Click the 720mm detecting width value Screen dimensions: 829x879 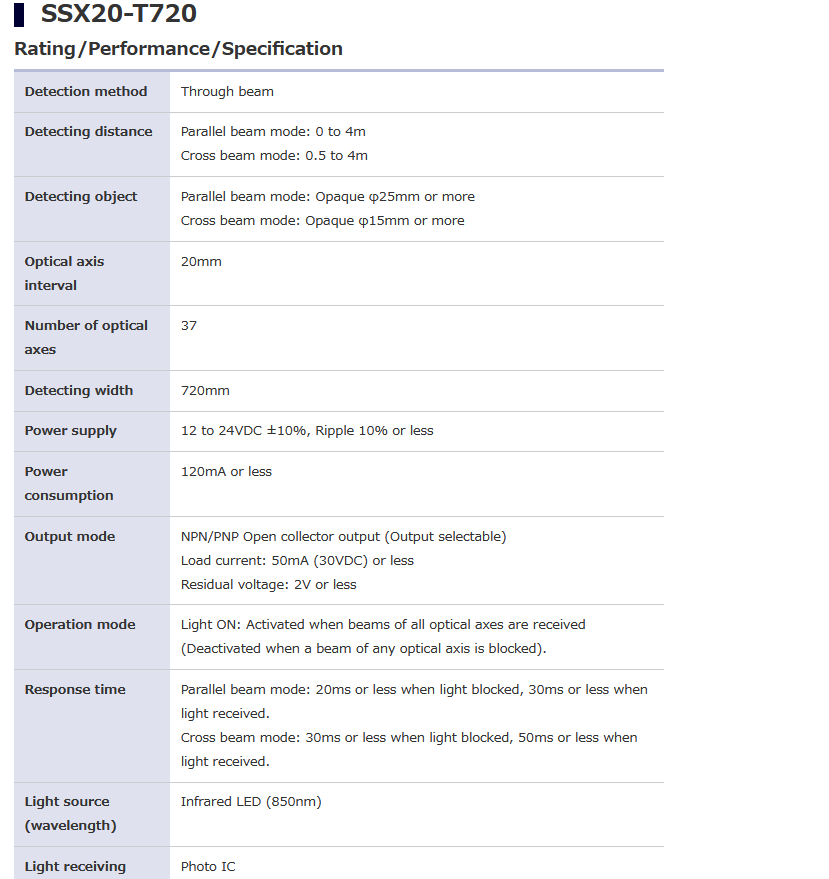[x=205, y=390]
